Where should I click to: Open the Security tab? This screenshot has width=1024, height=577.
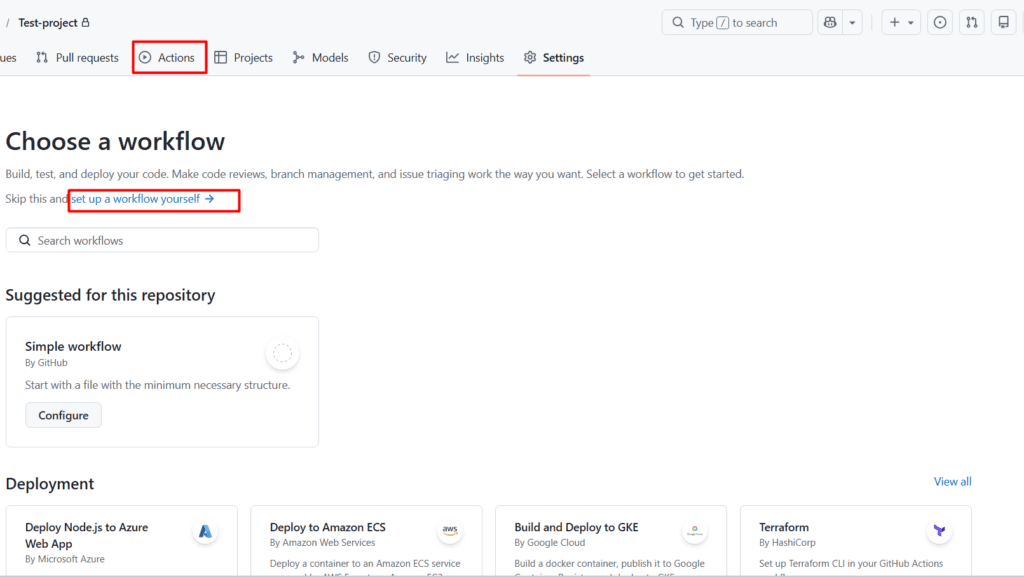point(397,57)
